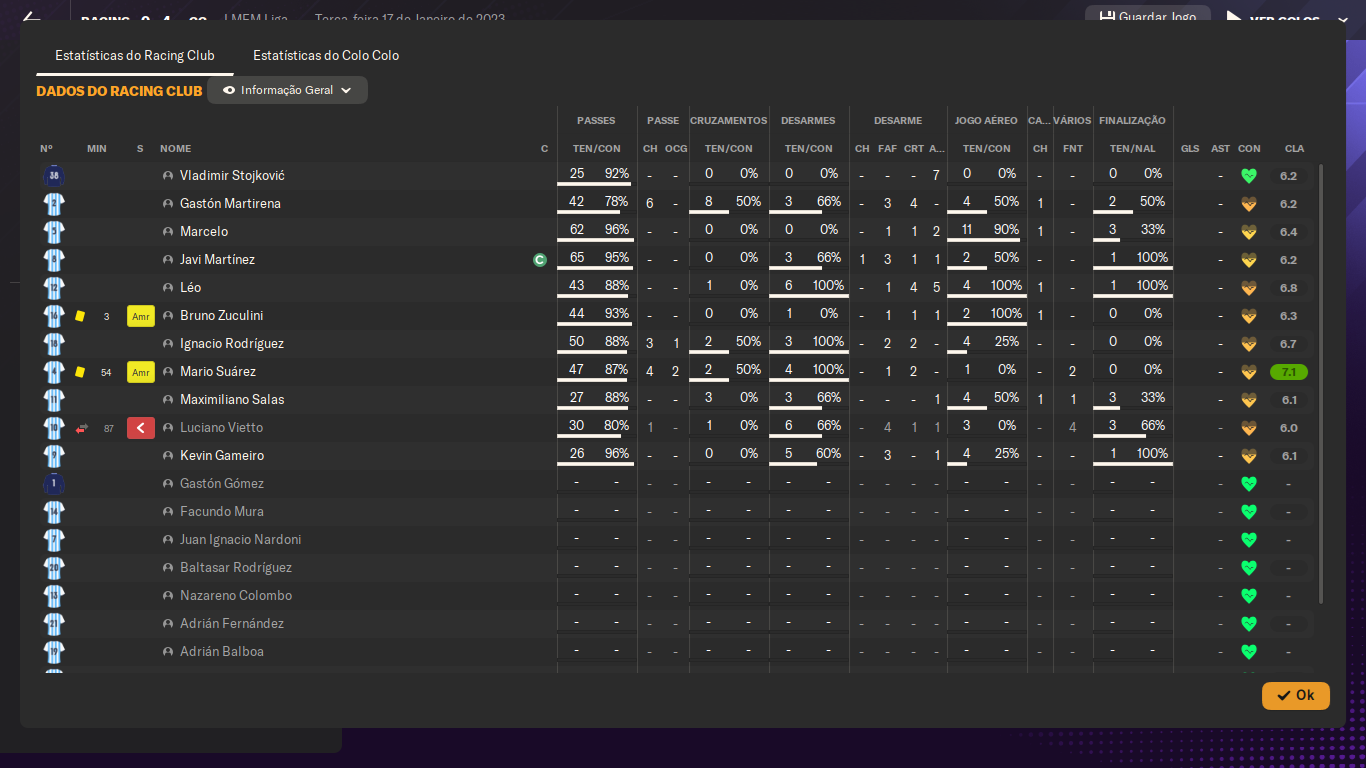1366x768 pixels.
Task: Sort by the FNT column header
Action: (x=1073, y=148)
